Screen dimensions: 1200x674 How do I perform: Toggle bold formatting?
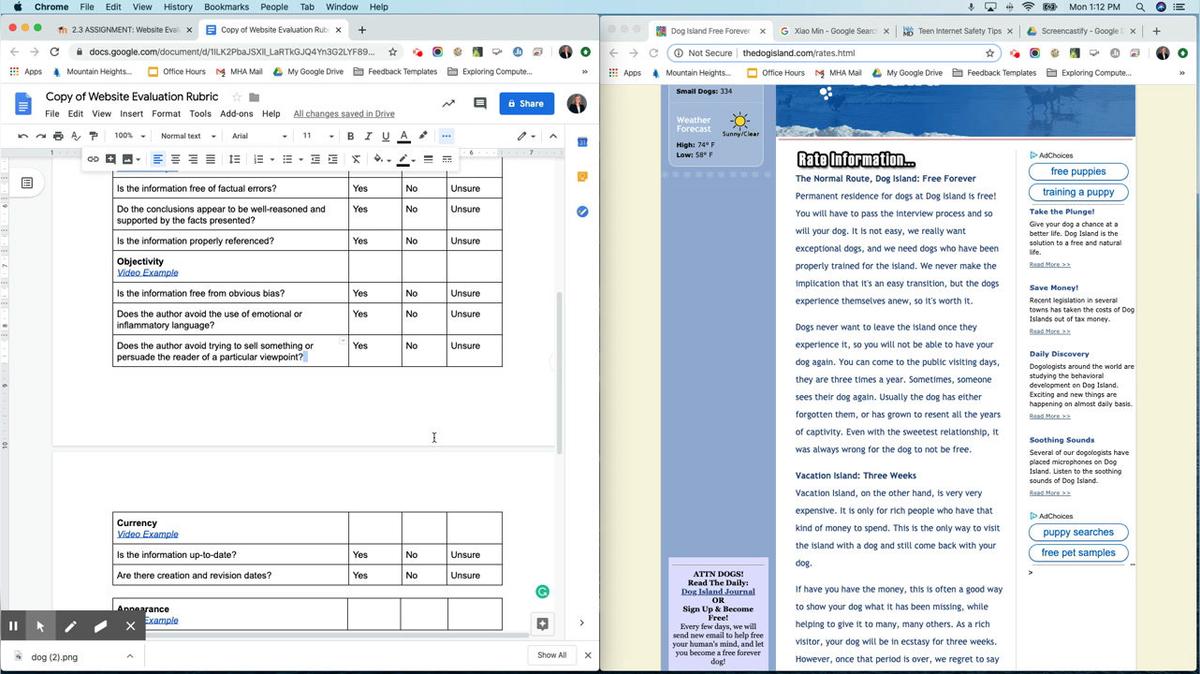[350, 136]
